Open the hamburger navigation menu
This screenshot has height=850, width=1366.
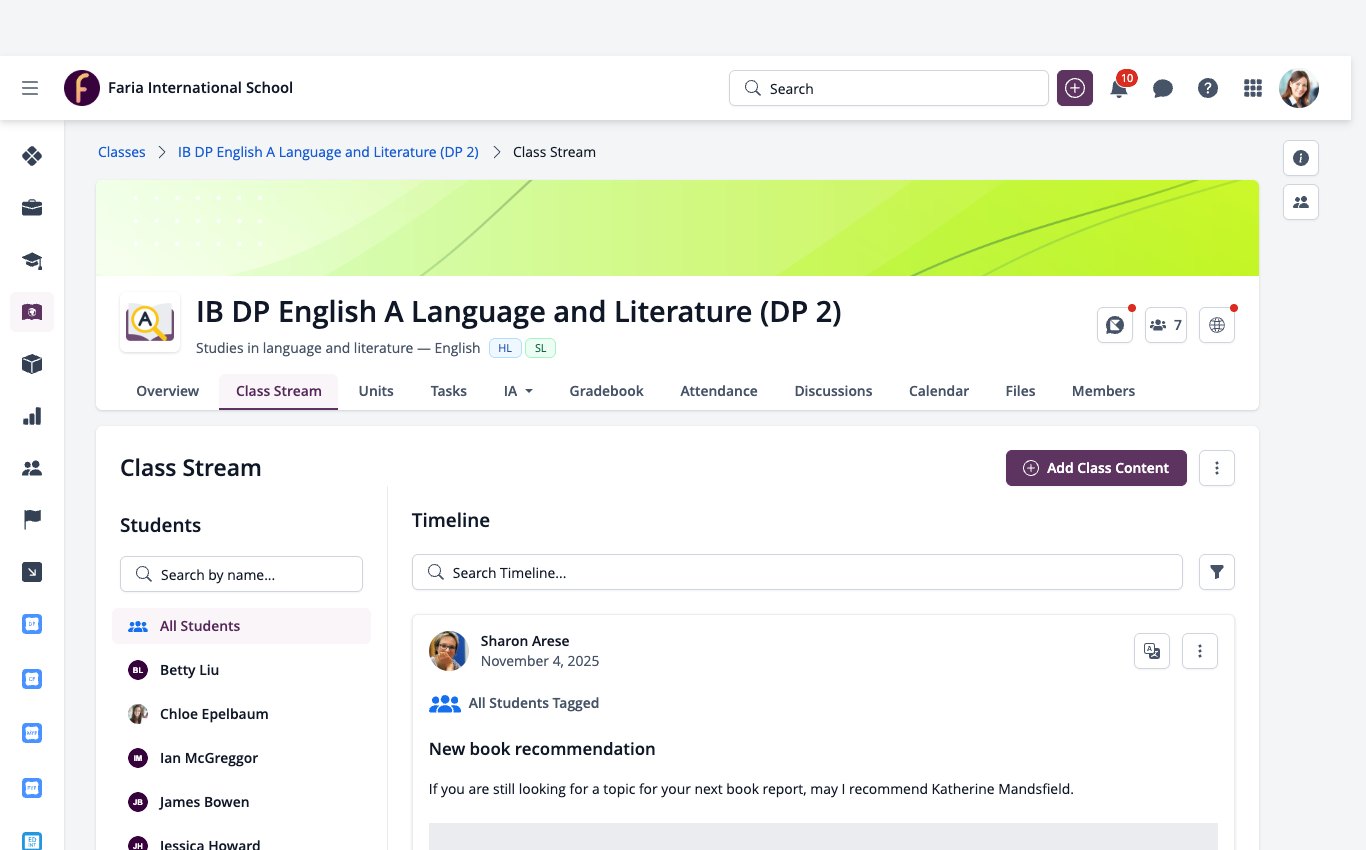(30, 88)
